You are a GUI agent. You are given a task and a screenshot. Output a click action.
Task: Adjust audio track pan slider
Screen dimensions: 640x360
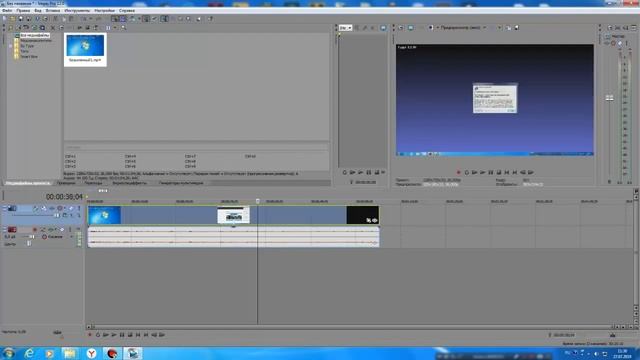(x=29, y=244)
